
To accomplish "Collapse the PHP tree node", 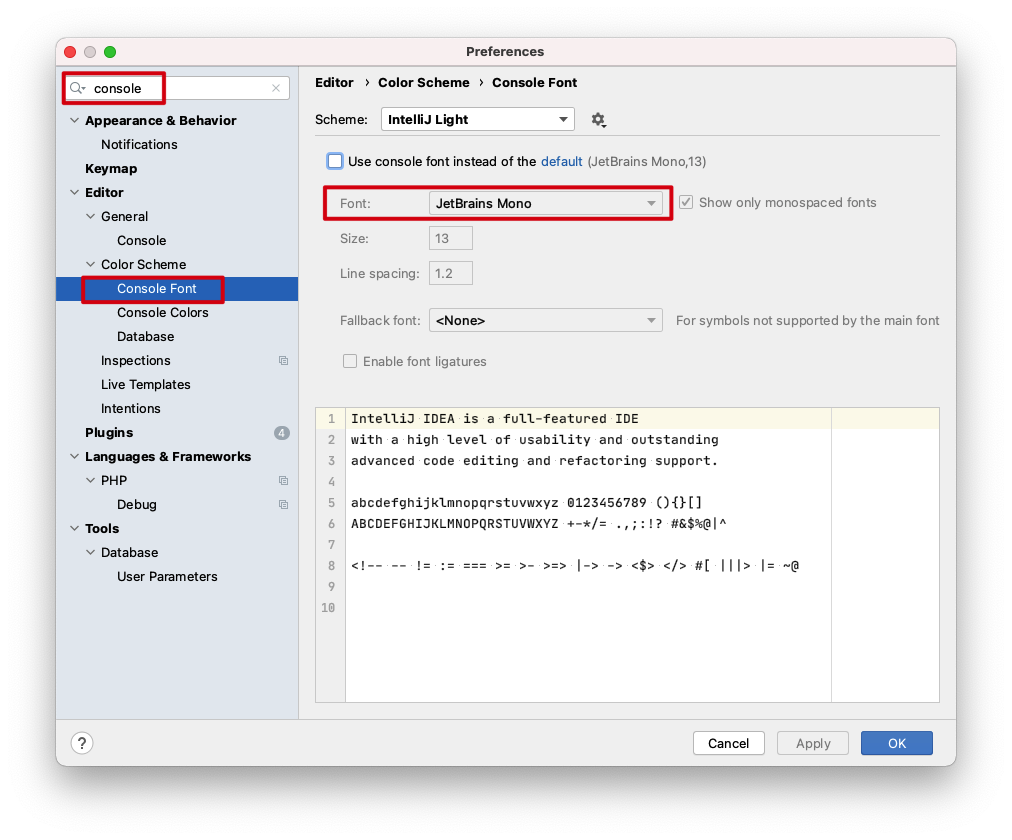I will (x=90, y=481).
